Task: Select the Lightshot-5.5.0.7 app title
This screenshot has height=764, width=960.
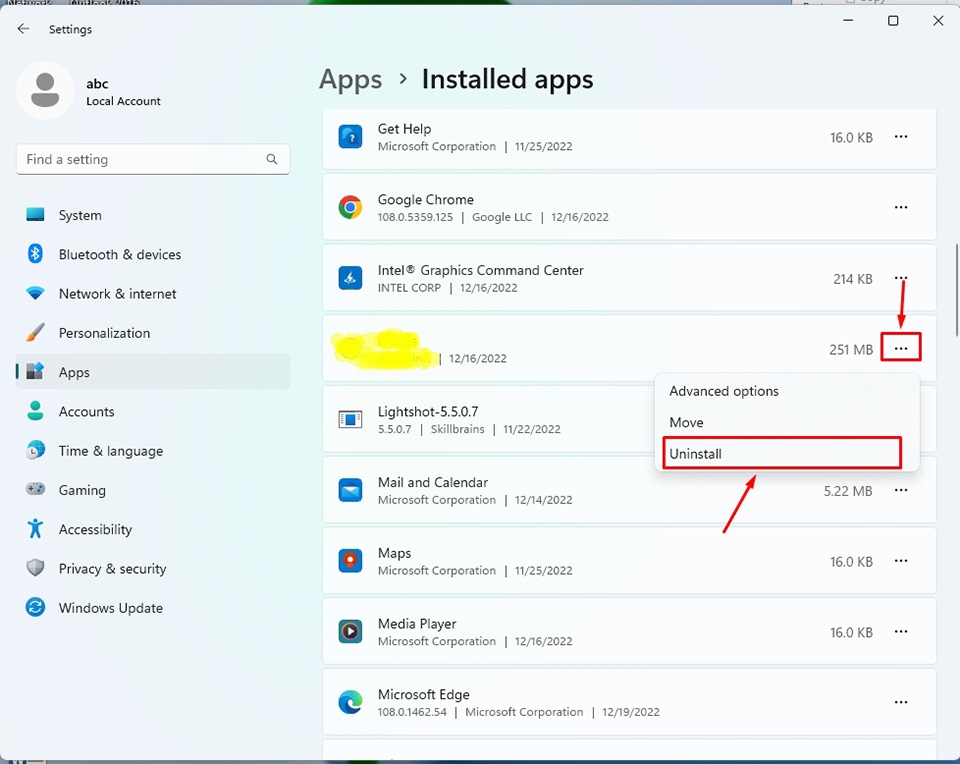Action: click(428, 411)
